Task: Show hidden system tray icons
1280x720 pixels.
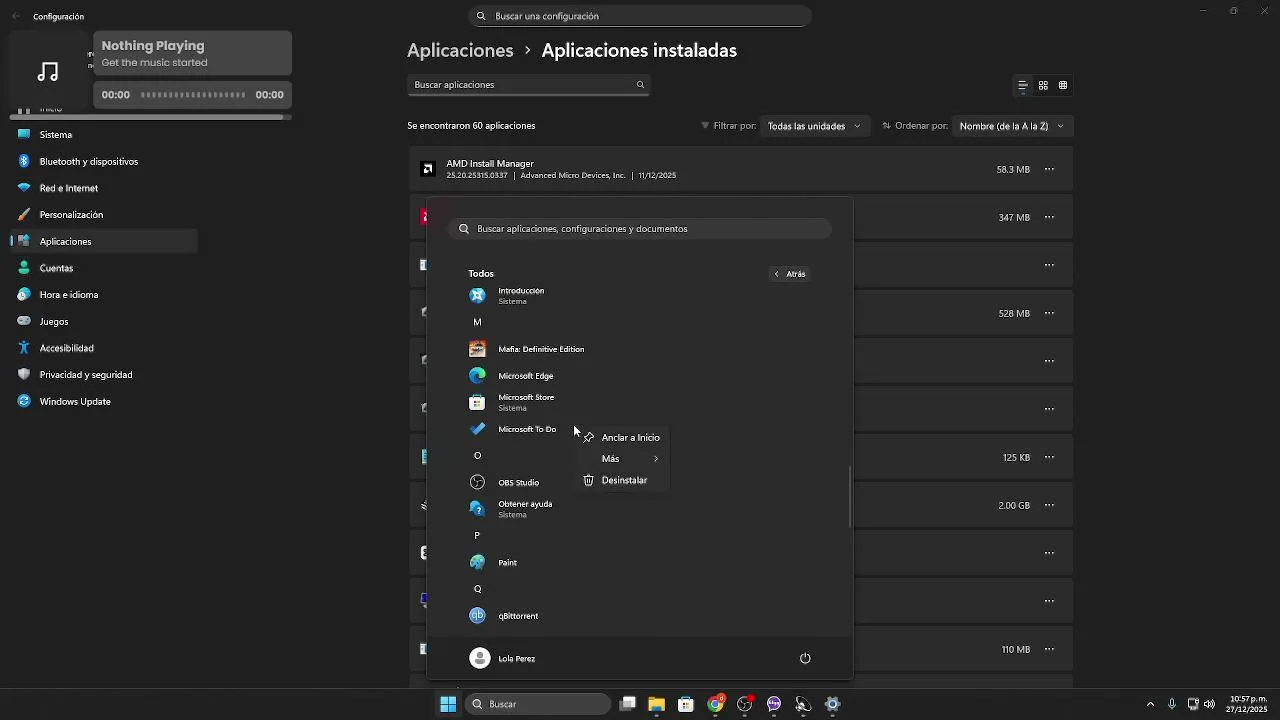Action: [1150, 704]
